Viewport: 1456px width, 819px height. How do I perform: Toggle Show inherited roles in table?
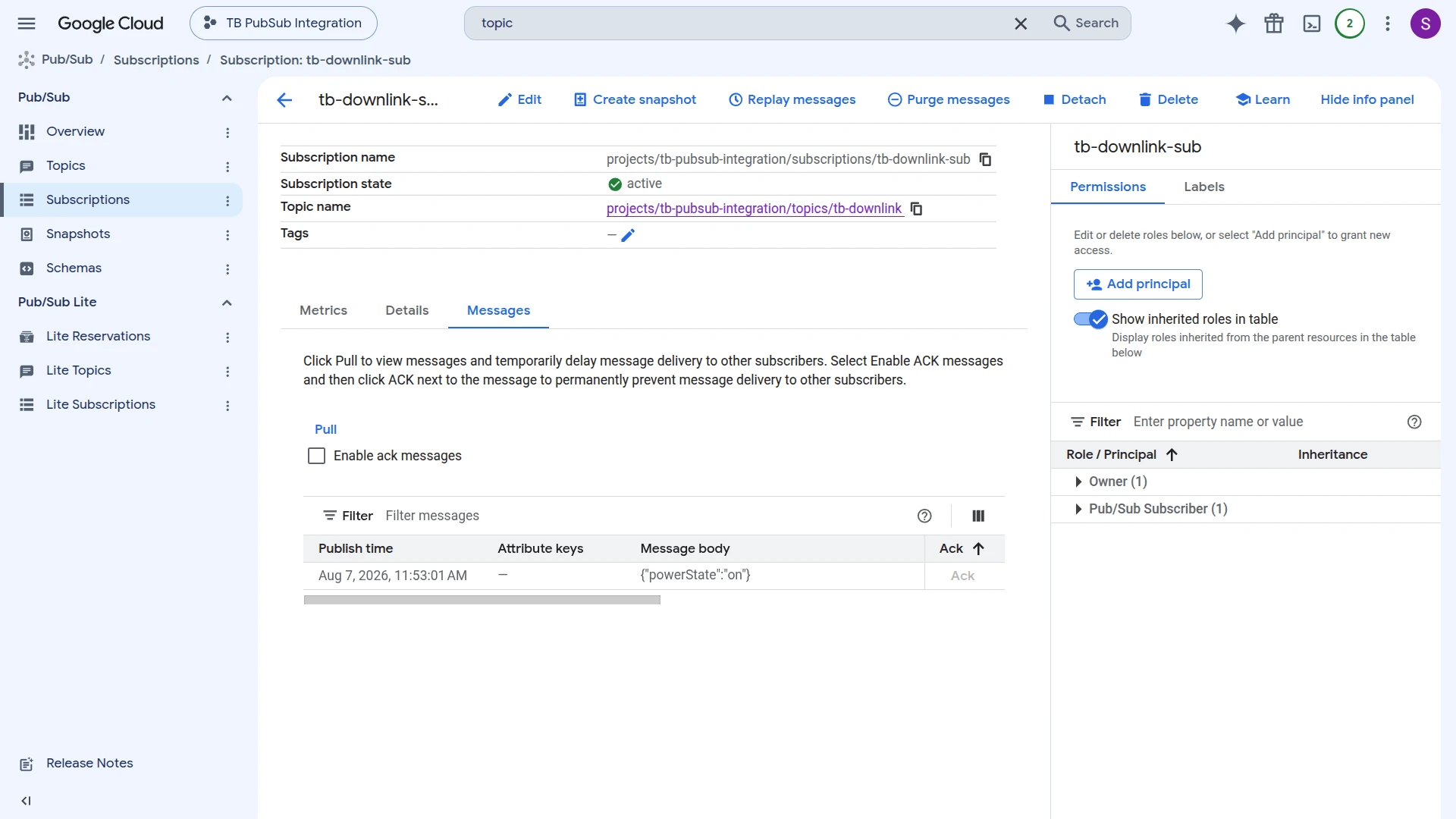pyautogui.click(x=1090, y=319)
